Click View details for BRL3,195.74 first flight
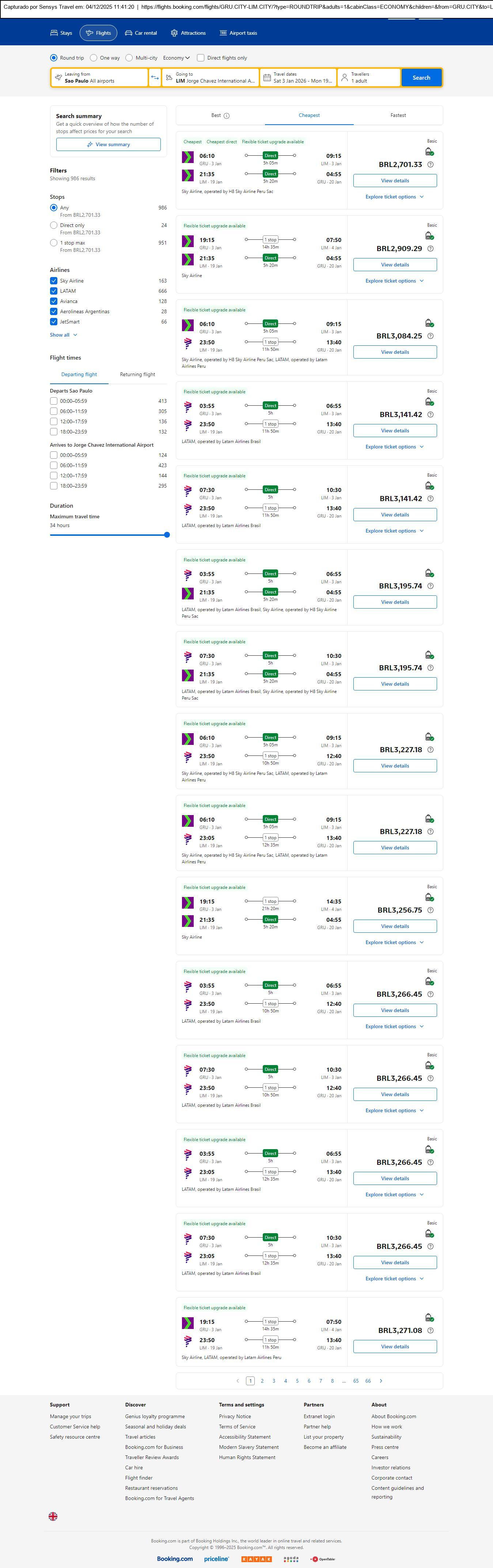Image resolution: width=493 pixels, height=1568 pixels. [395, 602]
